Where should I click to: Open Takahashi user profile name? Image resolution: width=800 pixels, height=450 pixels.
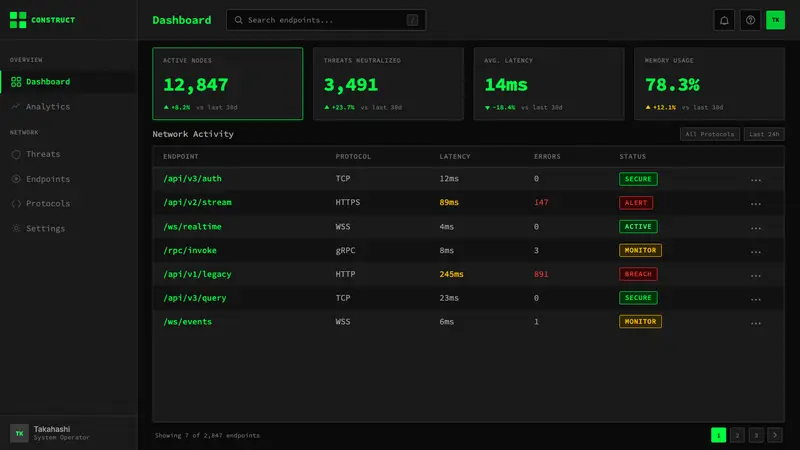(x=52, y=429)
